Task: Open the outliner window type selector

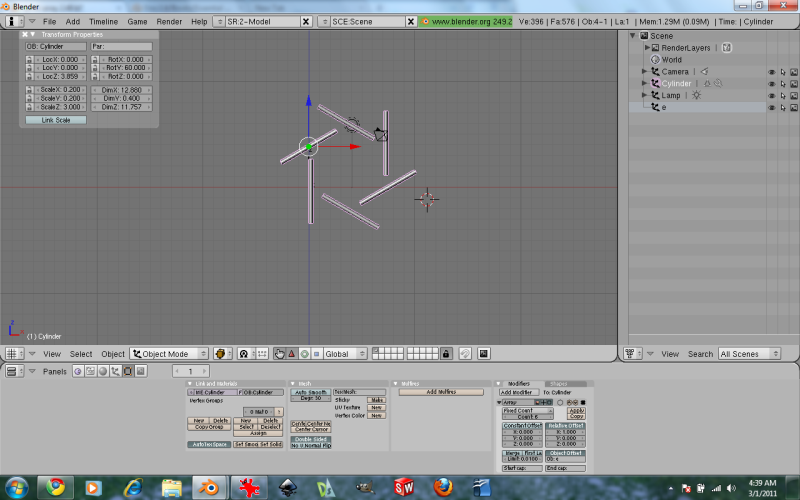Action: tap(633, 354)
